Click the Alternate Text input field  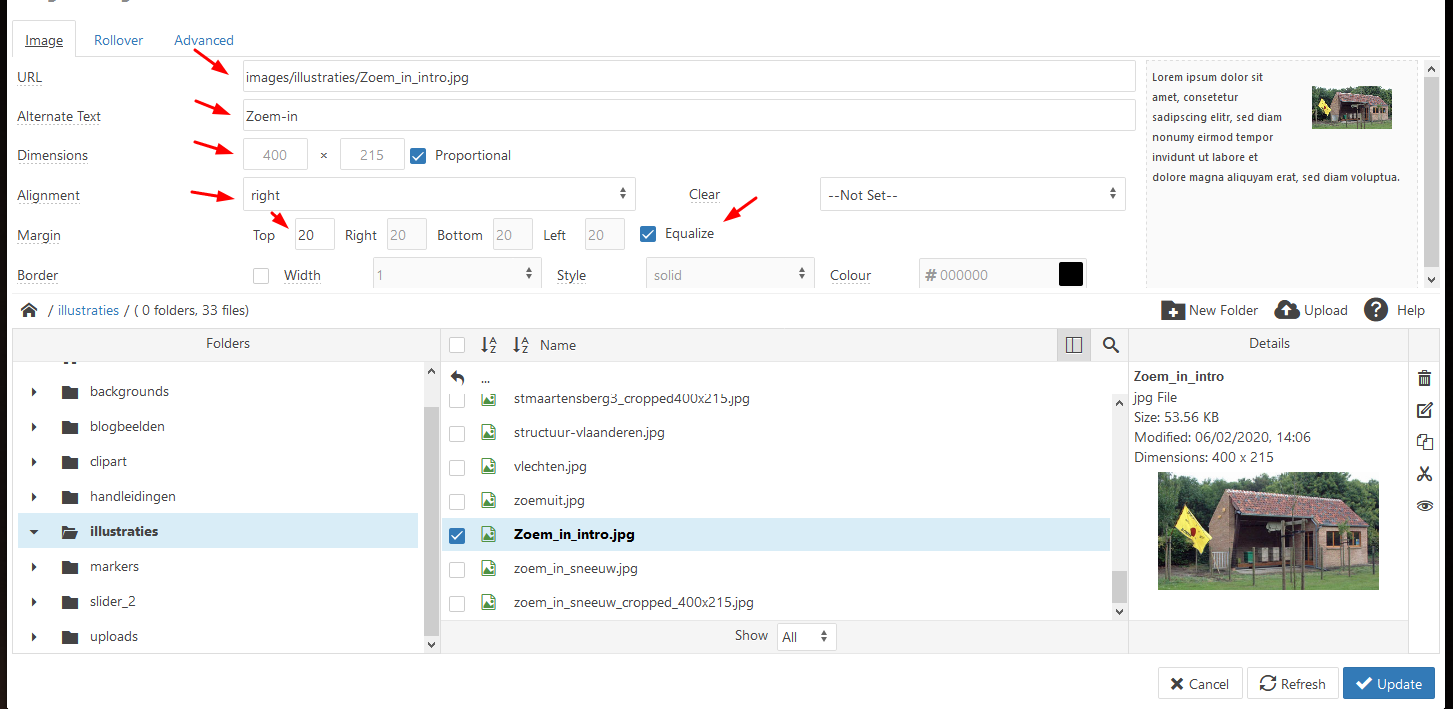(x=688, y=116)
